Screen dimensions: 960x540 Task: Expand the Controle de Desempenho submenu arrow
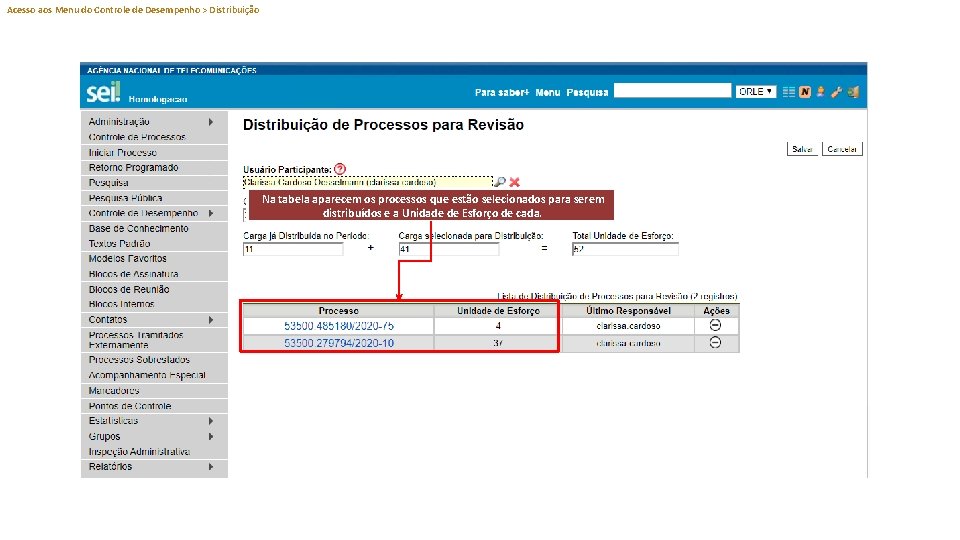coord(211,213)
